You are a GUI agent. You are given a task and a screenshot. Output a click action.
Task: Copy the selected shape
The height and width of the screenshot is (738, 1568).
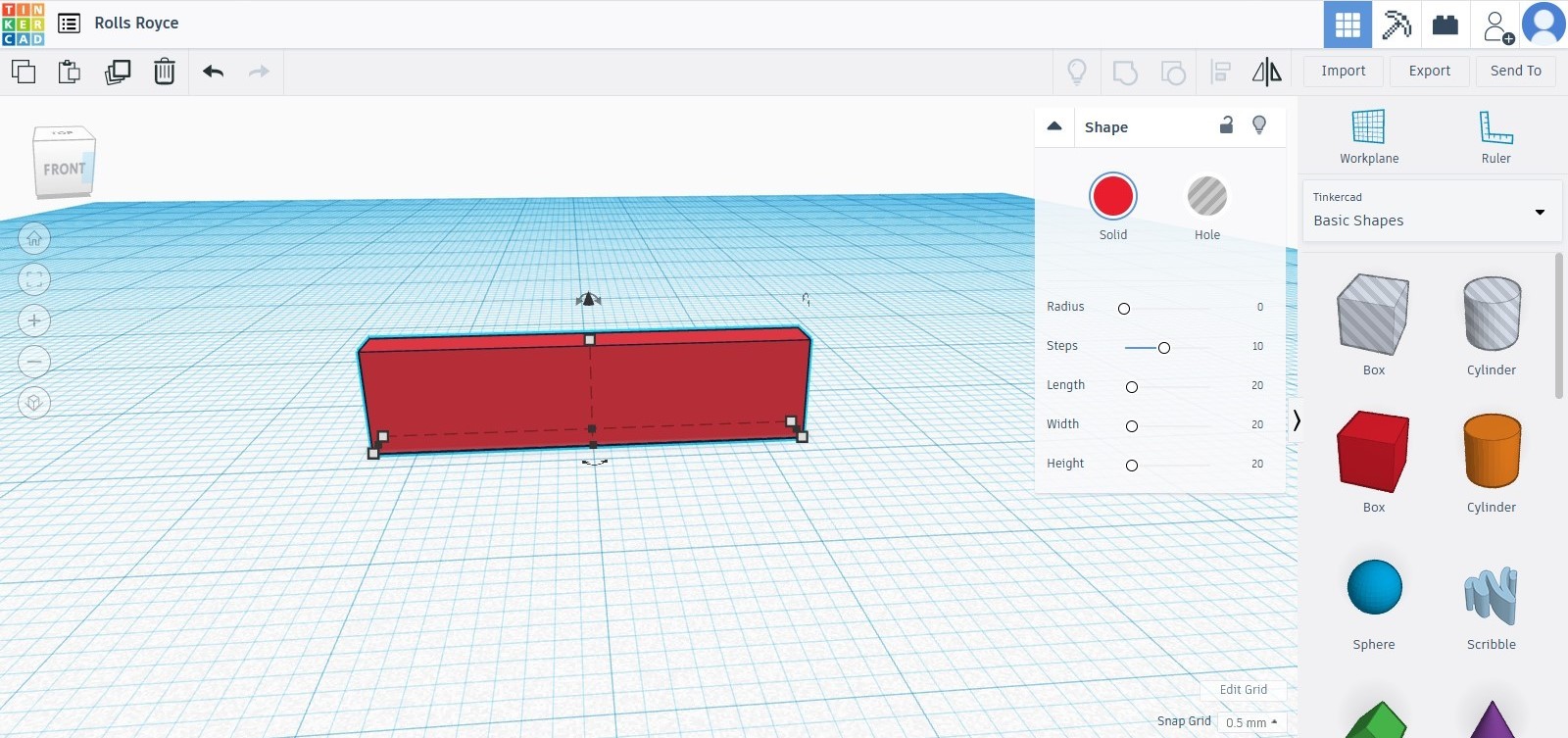click(24, 72)
